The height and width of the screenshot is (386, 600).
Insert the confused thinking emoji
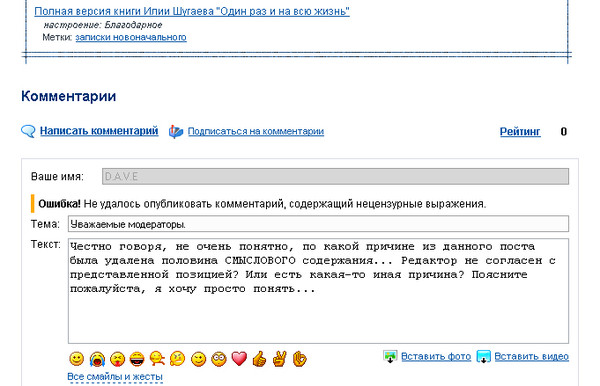click(178, 359)
